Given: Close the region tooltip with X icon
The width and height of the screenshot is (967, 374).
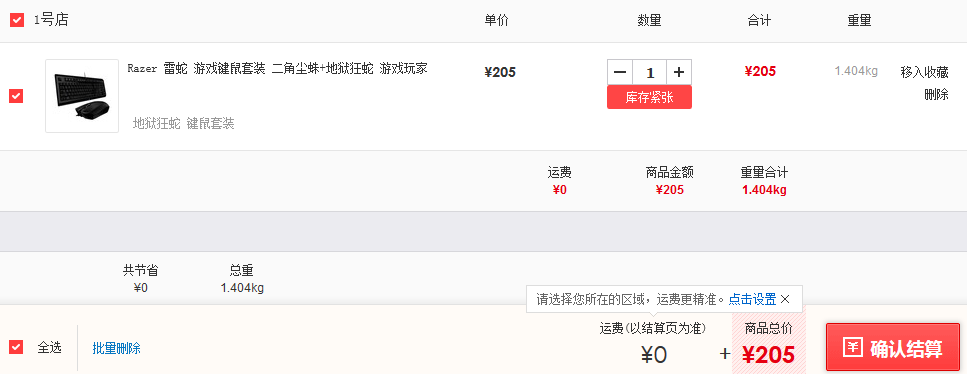Looking at the screenshot, I should [x=785, y=299].
